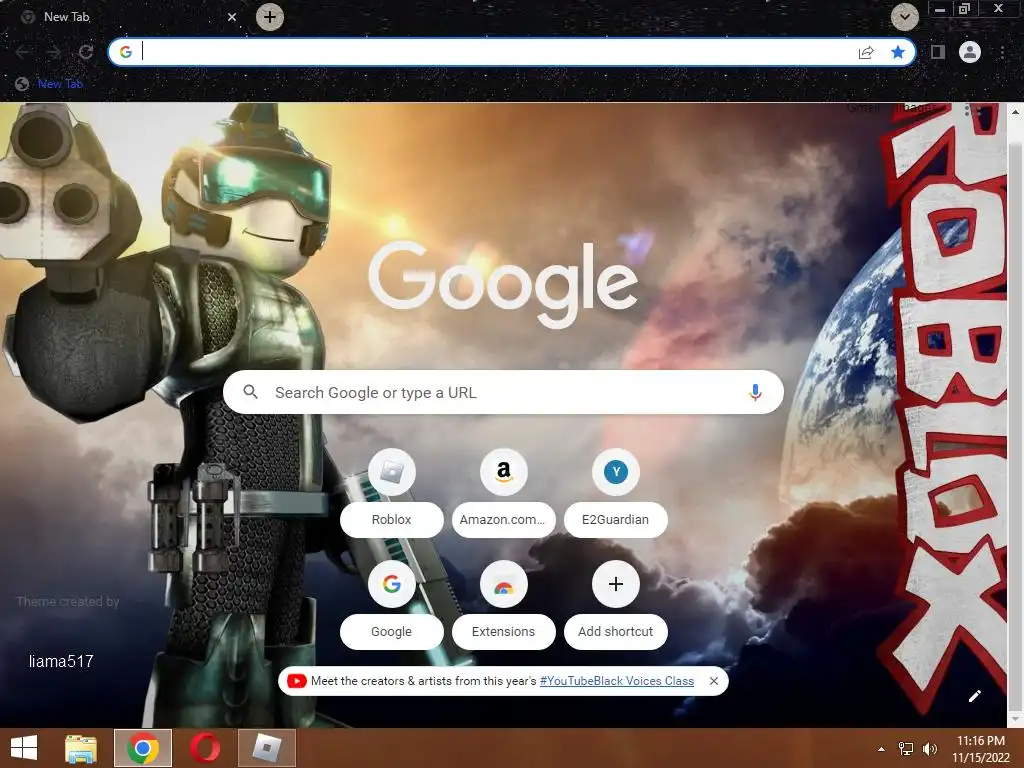Viewport: 1024px width, 768px height.
Task: Open the tab search dropdown arrow
Action: [904, 17]
